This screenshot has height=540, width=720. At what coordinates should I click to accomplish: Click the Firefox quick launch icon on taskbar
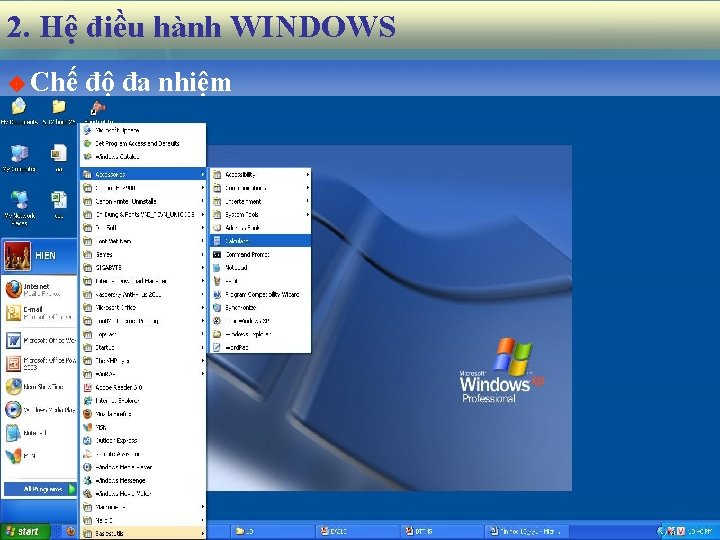pos(70,531)
